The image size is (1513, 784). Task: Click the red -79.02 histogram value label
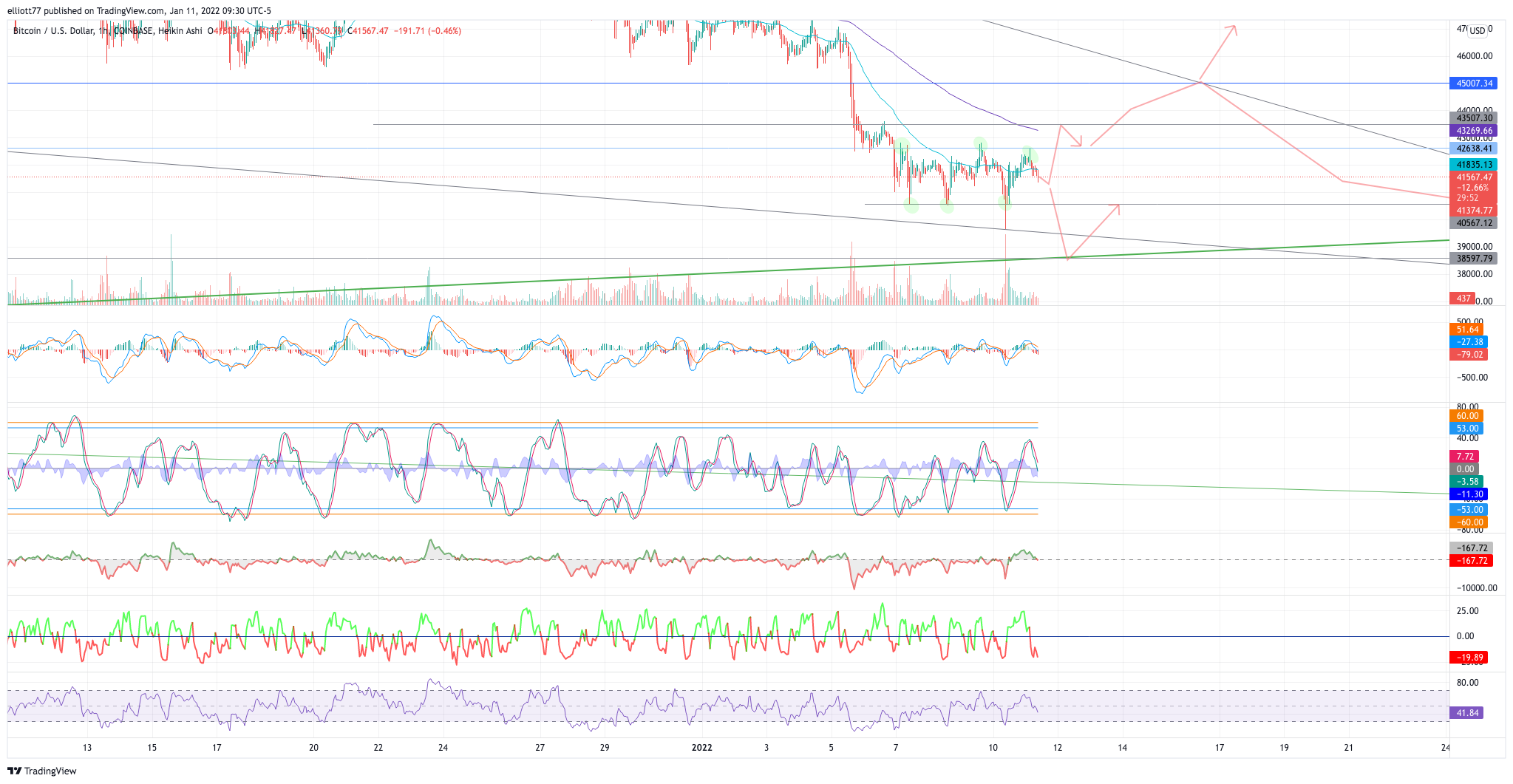point(1467,355)
